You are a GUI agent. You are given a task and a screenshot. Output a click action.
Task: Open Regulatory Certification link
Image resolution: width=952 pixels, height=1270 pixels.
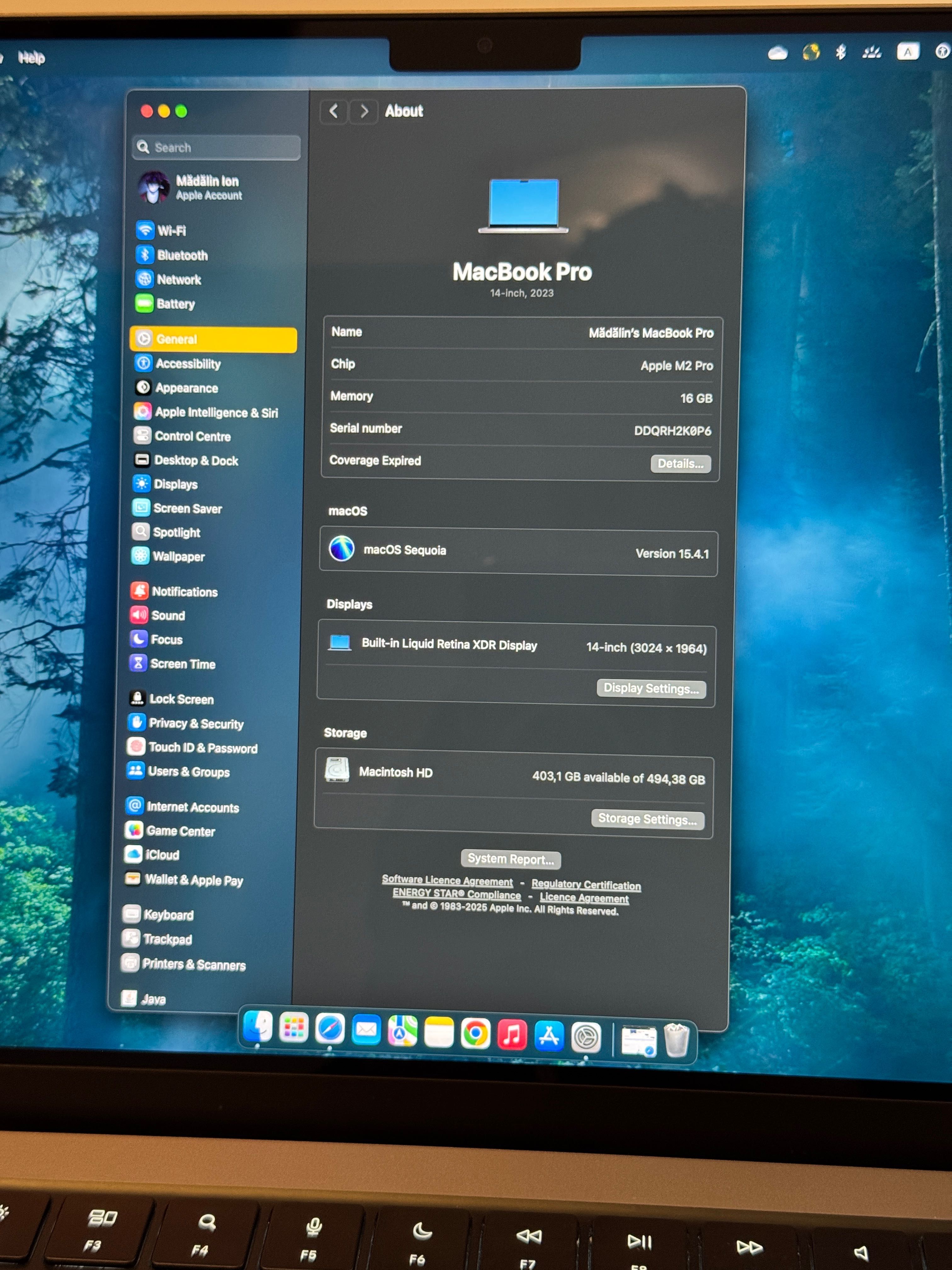(586, 885)
